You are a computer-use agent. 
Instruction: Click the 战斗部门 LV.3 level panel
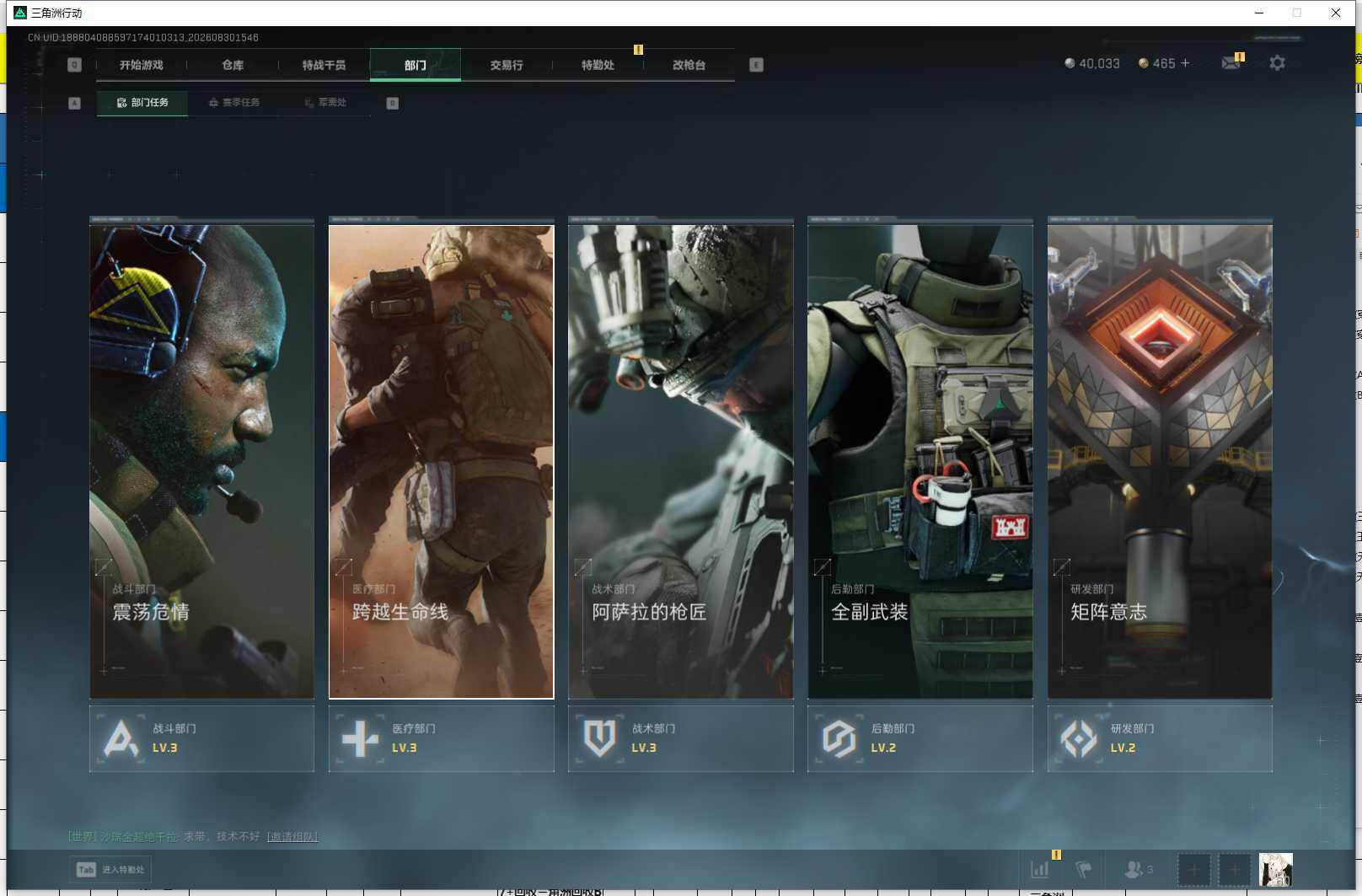tap(201, 738)
